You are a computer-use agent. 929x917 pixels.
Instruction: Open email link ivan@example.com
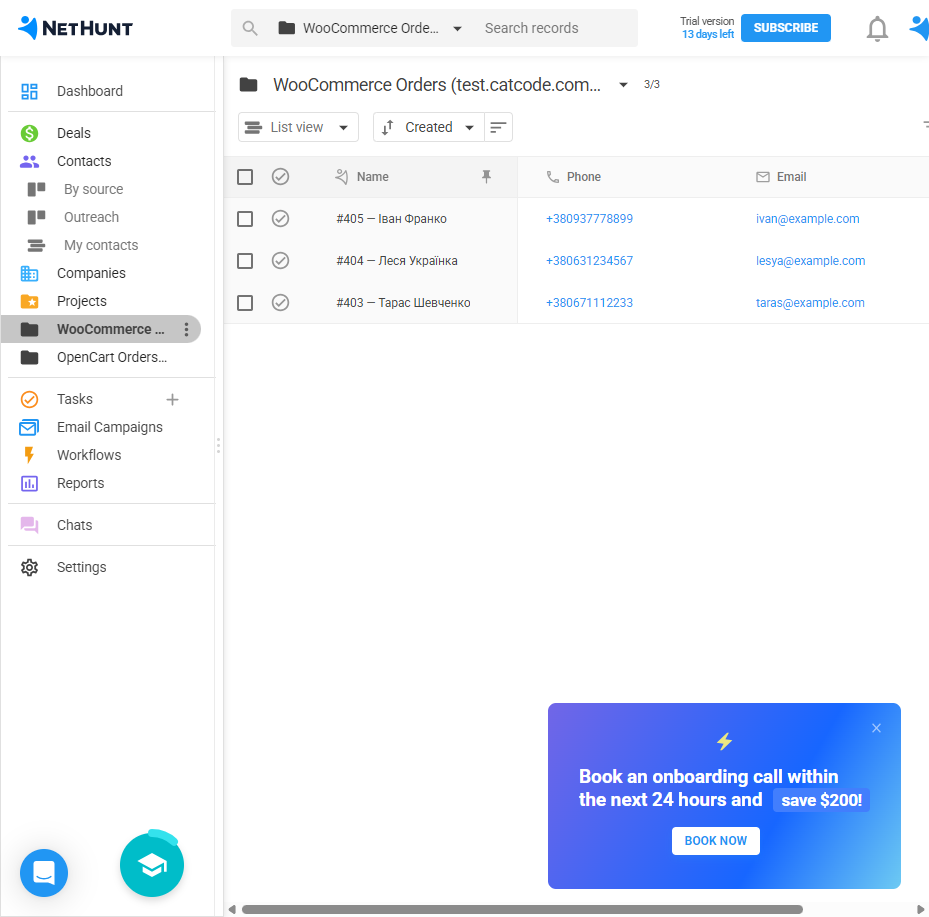(x=807, y=219)
